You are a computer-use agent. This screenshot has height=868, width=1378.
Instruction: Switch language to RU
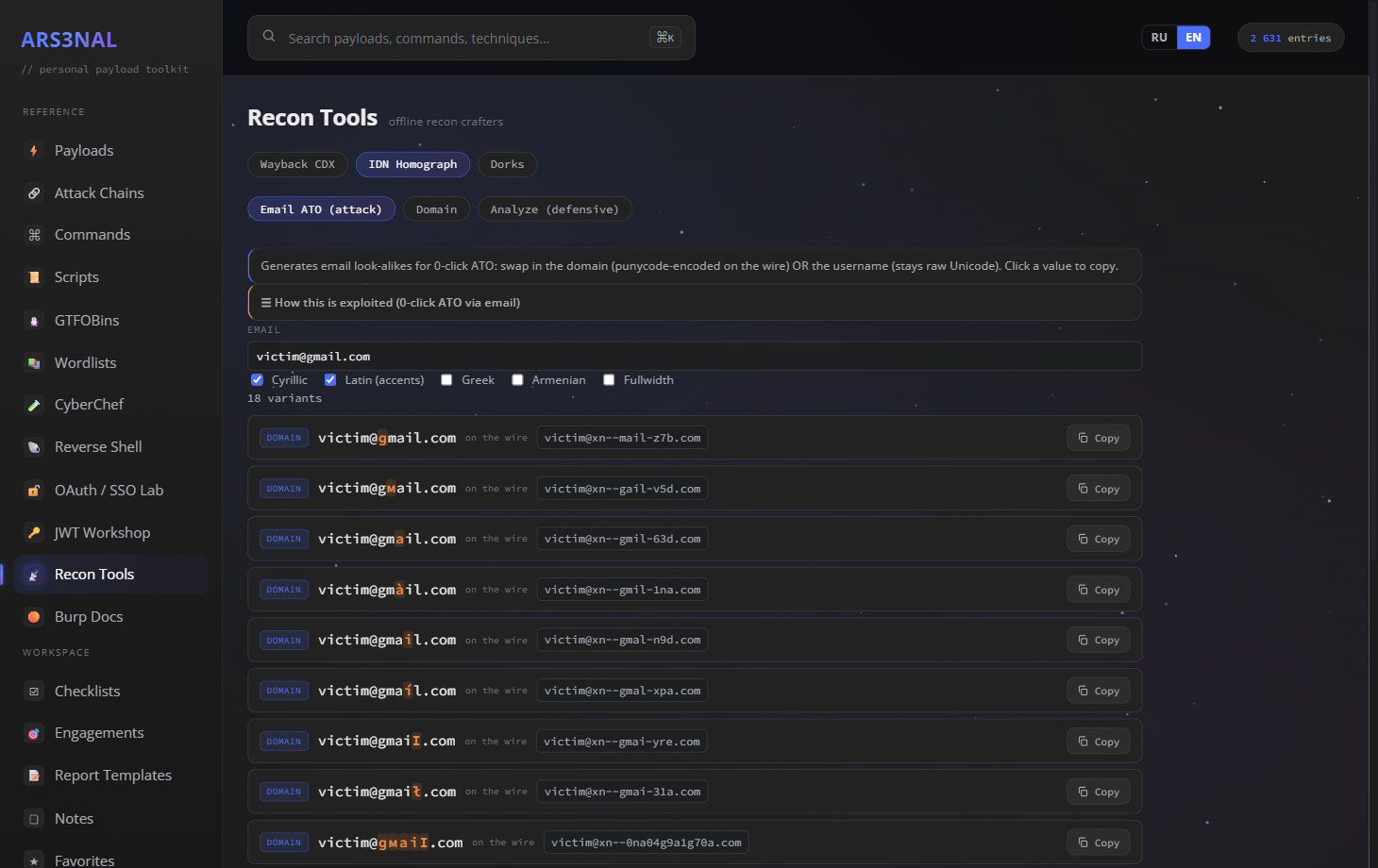[x=1159, y=38]
